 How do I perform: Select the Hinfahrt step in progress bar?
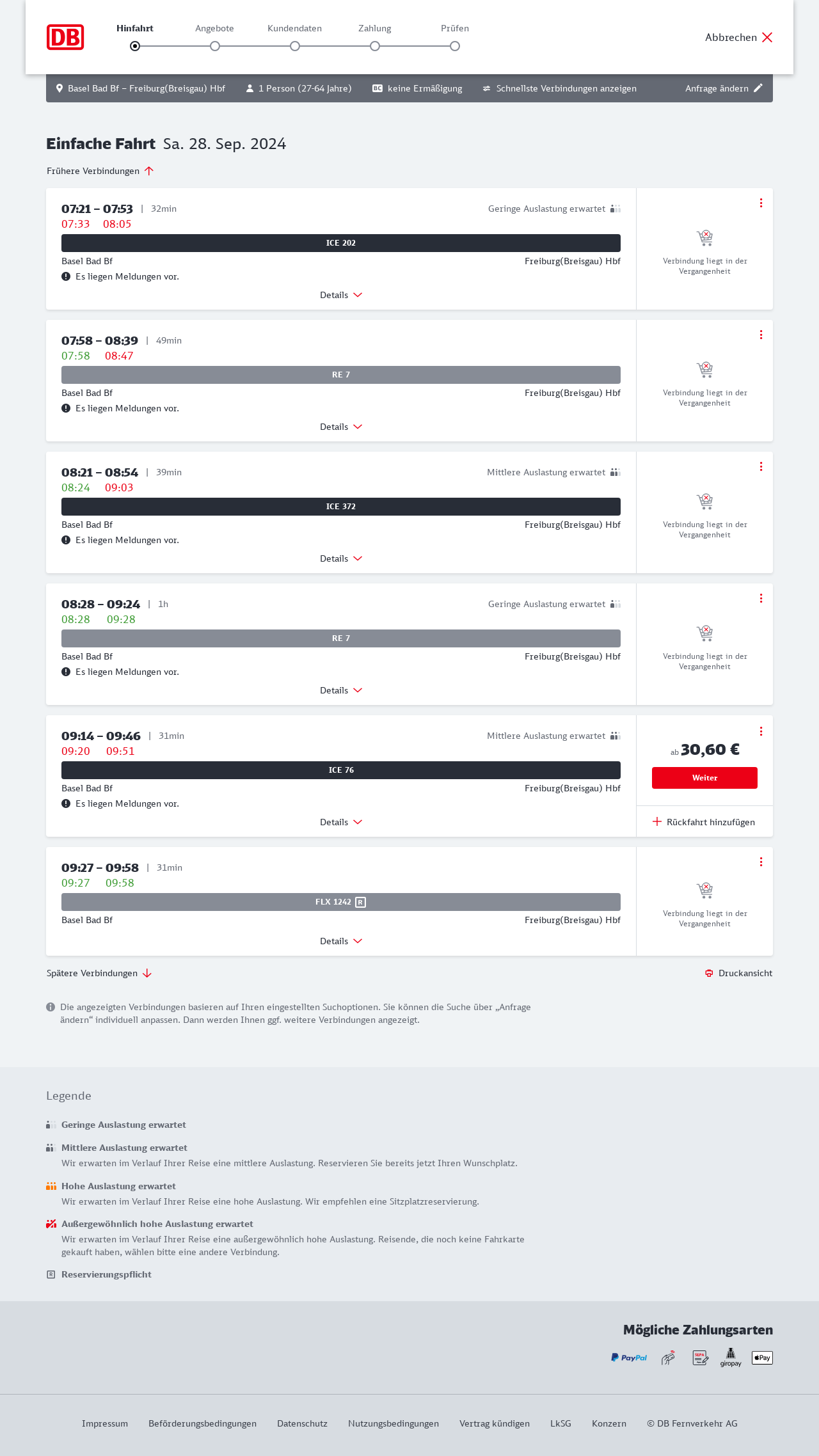point(135,46)
